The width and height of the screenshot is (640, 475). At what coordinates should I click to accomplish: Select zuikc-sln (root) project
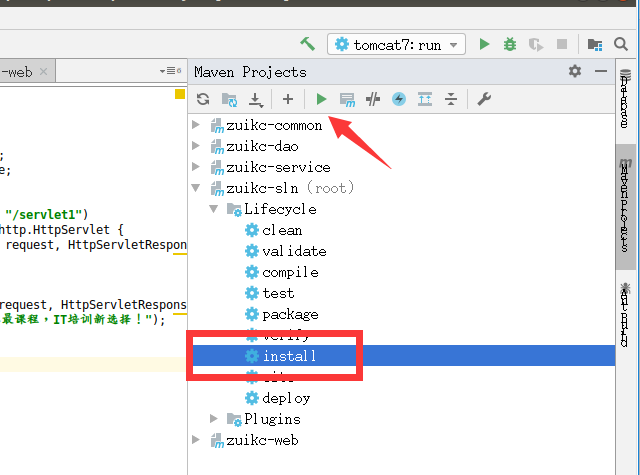(290, 188)
